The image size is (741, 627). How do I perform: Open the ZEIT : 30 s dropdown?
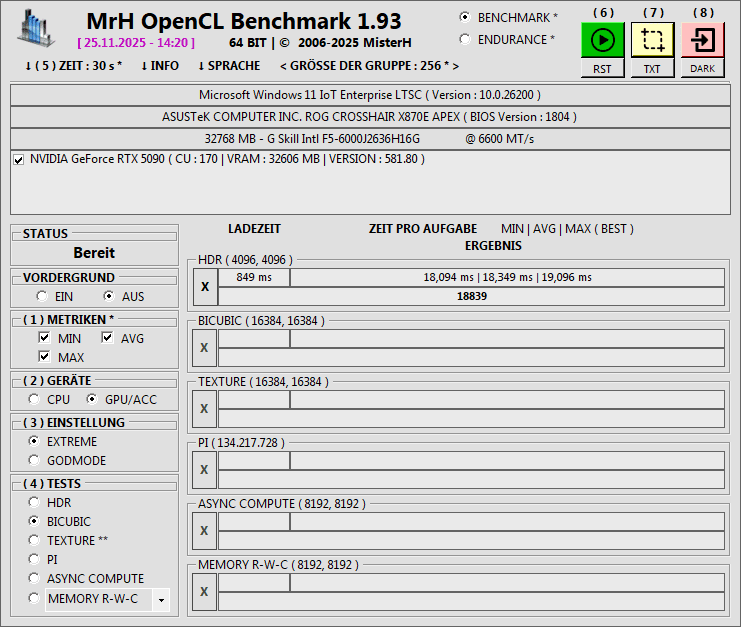click(x=73, y=66)
